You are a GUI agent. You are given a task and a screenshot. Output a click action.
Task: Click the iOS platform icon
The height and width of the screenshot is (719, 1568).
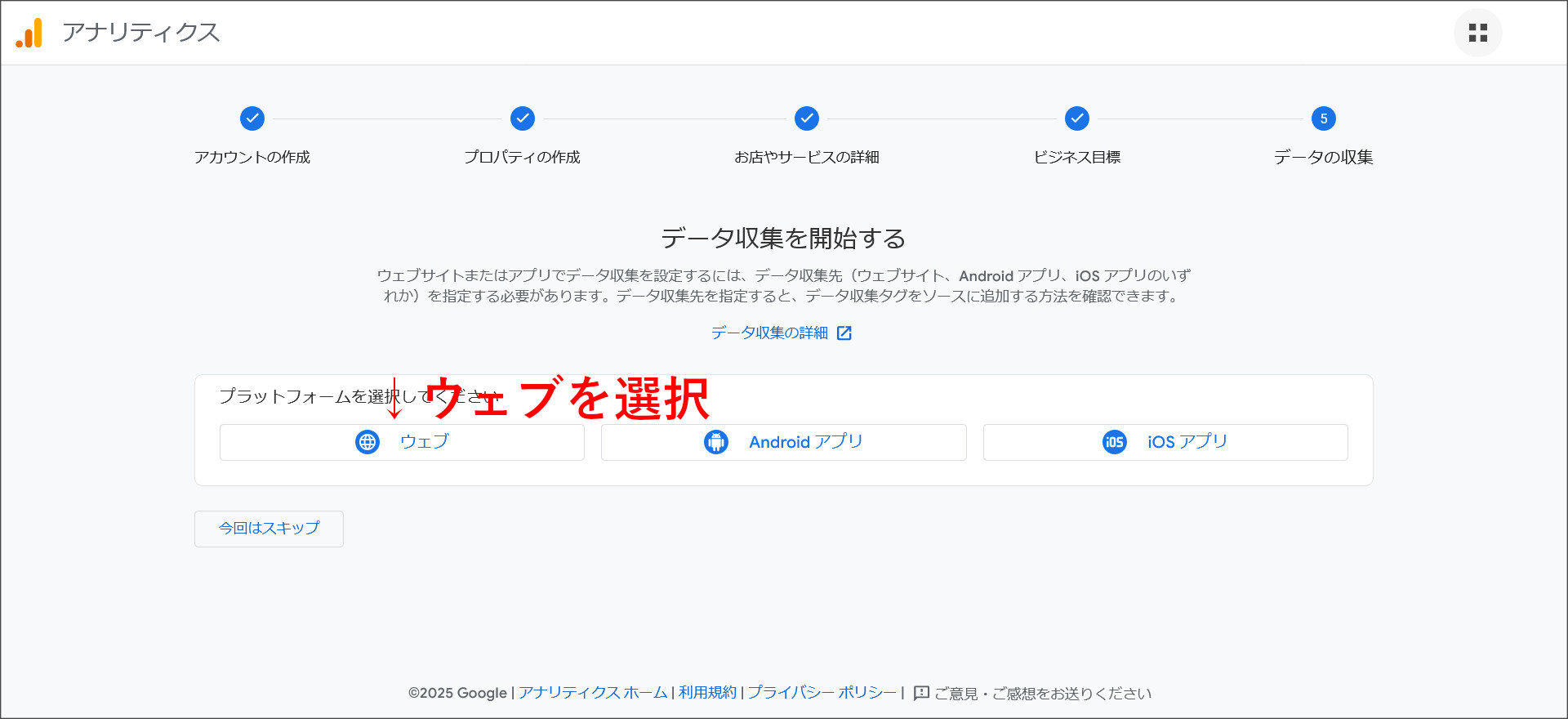coord(1115,442)
